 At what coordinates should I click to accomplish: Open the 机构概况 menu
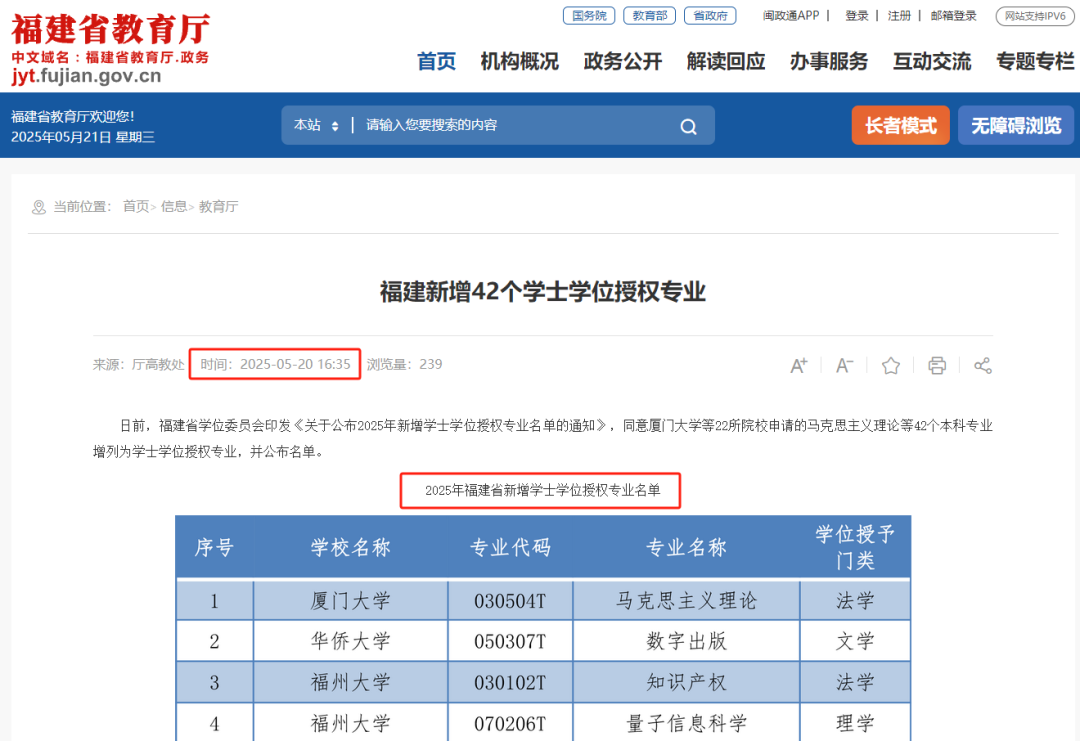click(519, 61)
